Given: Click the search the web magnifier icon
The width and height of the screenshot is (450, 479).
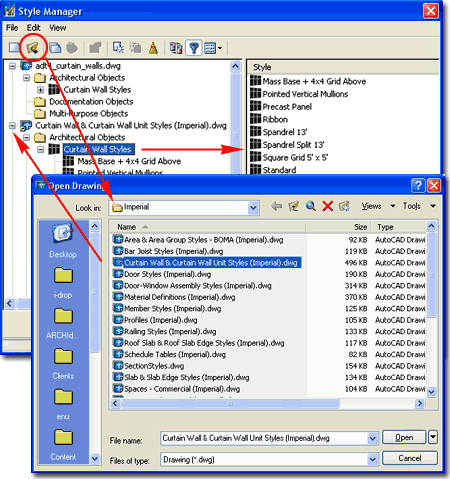Looking at the screenshot, I should point(311,206).
